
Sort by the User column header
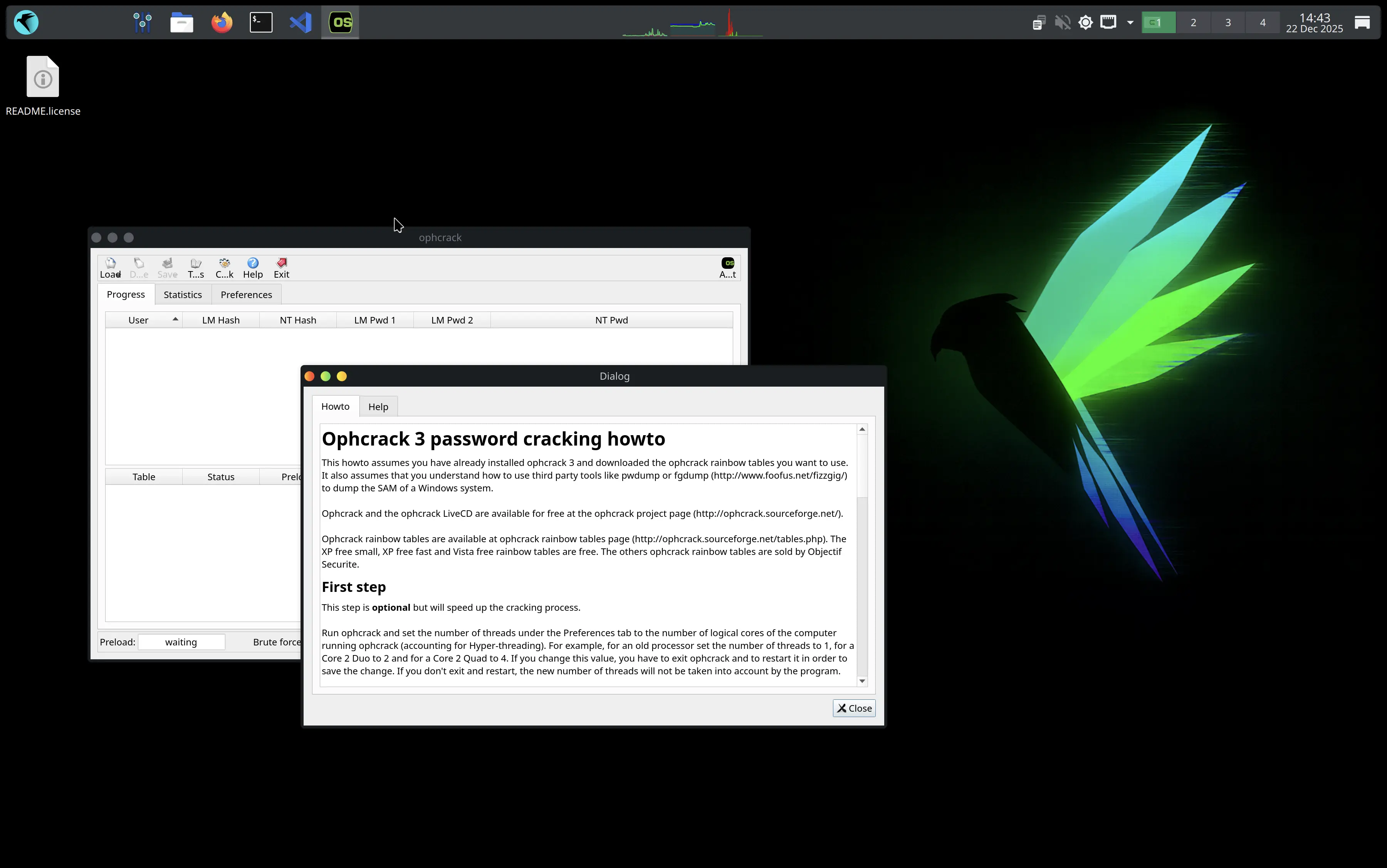click(138, 320)
